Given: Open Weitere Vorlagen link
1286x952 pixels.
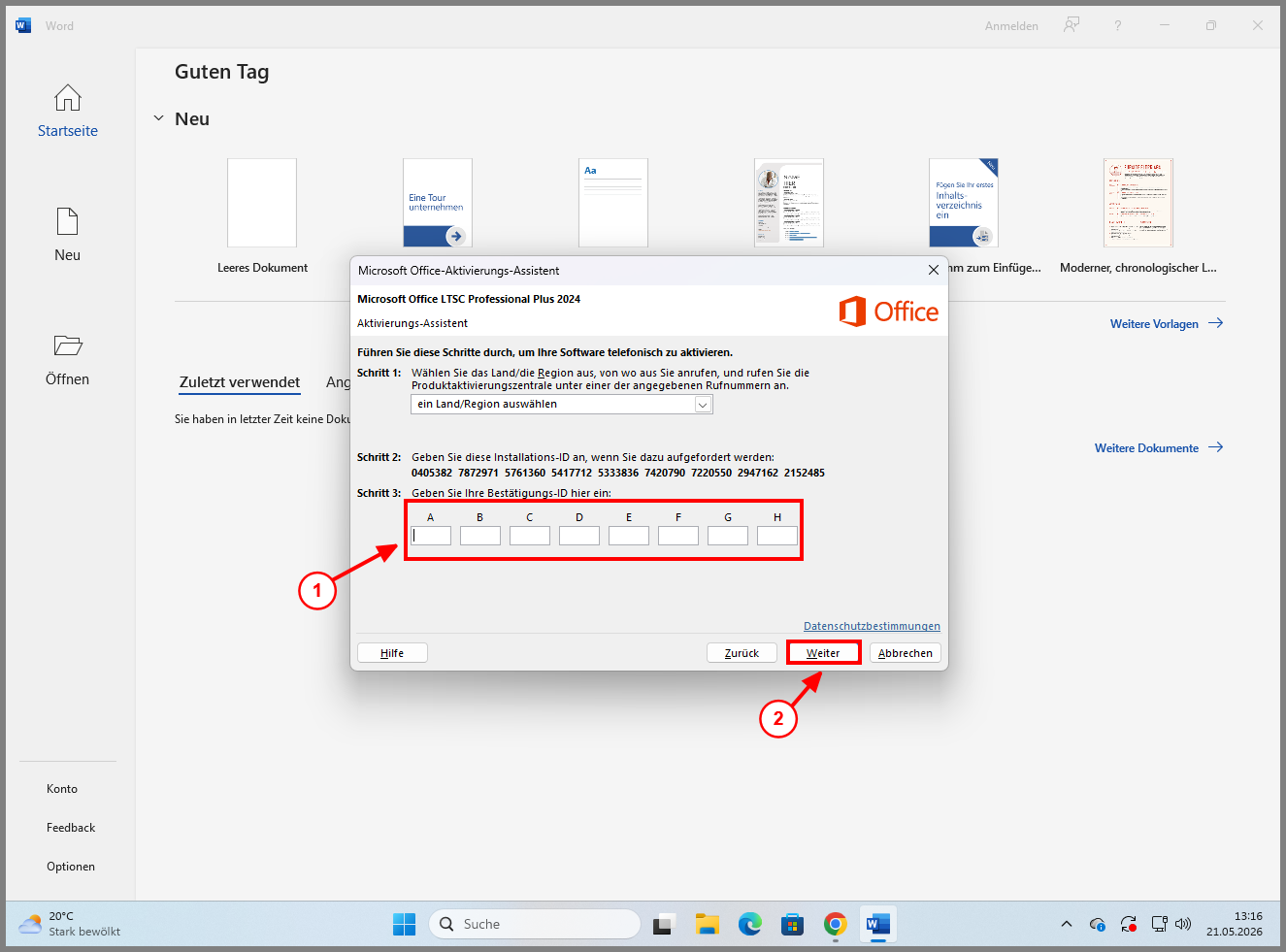Looking at the screenshot, I should click(x=1154, y=324).
